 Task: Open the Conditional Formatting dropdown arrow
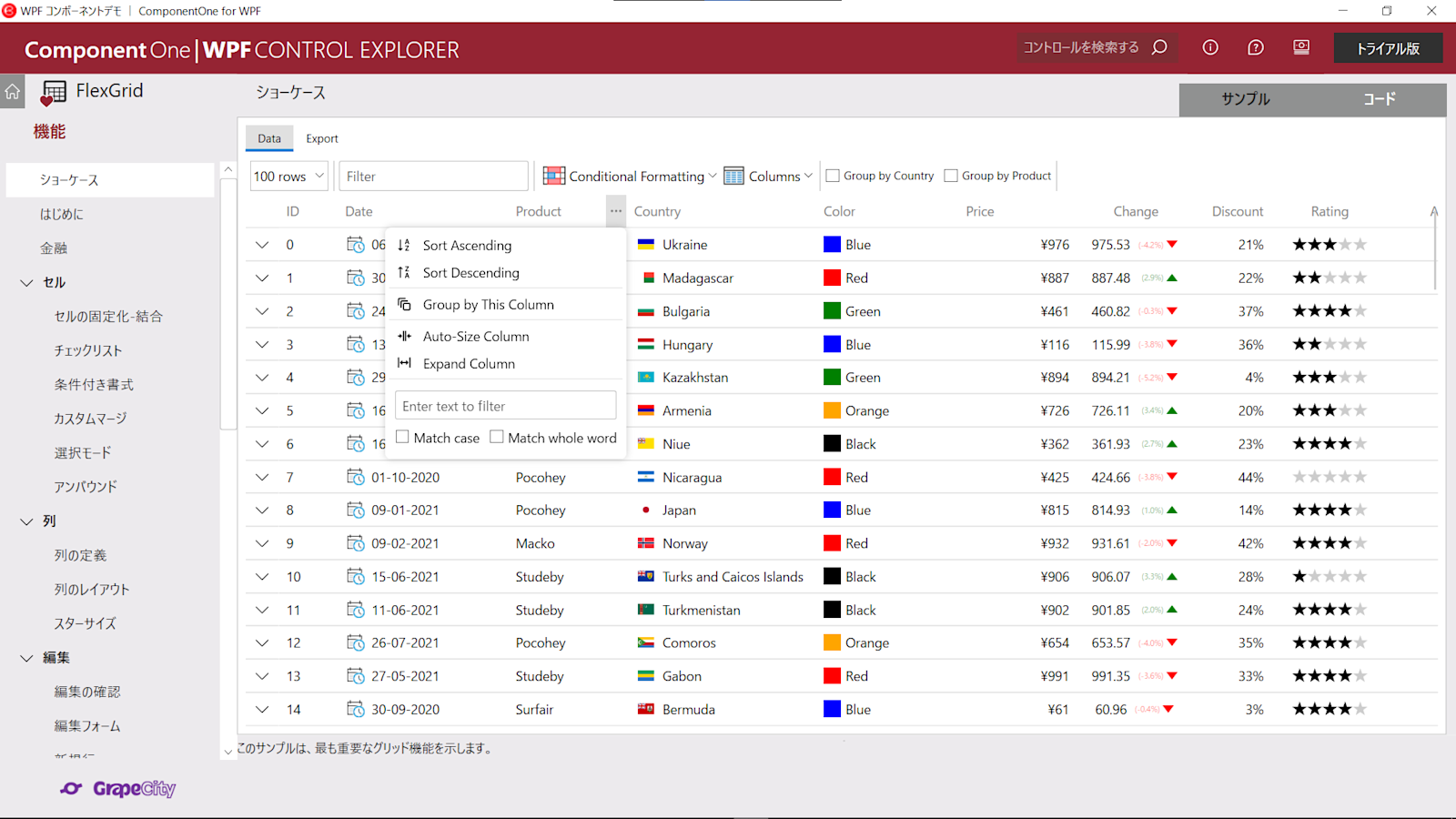713,176
